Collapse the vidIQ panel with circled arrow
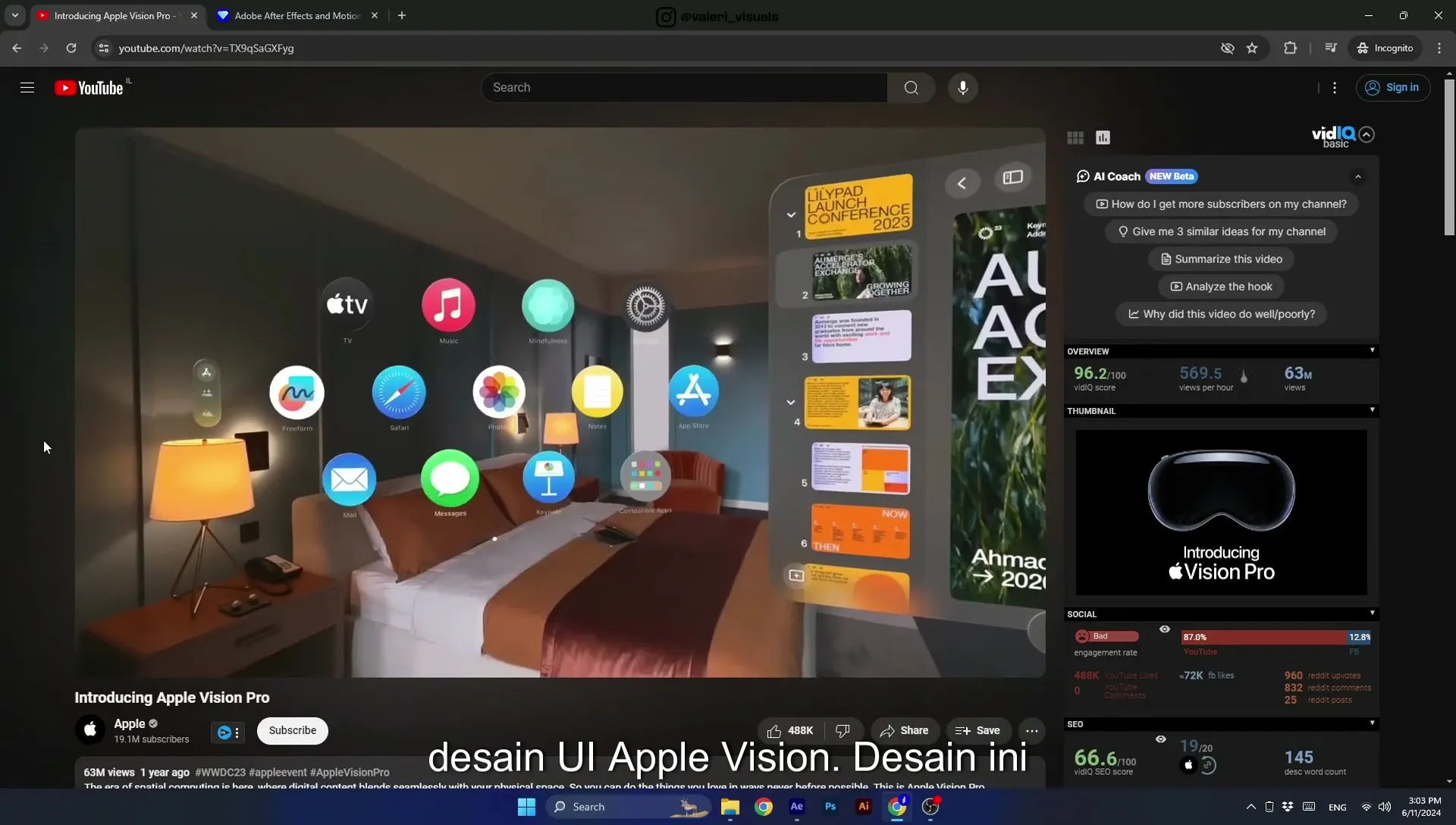1456x825 pixels. pos(1367,134)
